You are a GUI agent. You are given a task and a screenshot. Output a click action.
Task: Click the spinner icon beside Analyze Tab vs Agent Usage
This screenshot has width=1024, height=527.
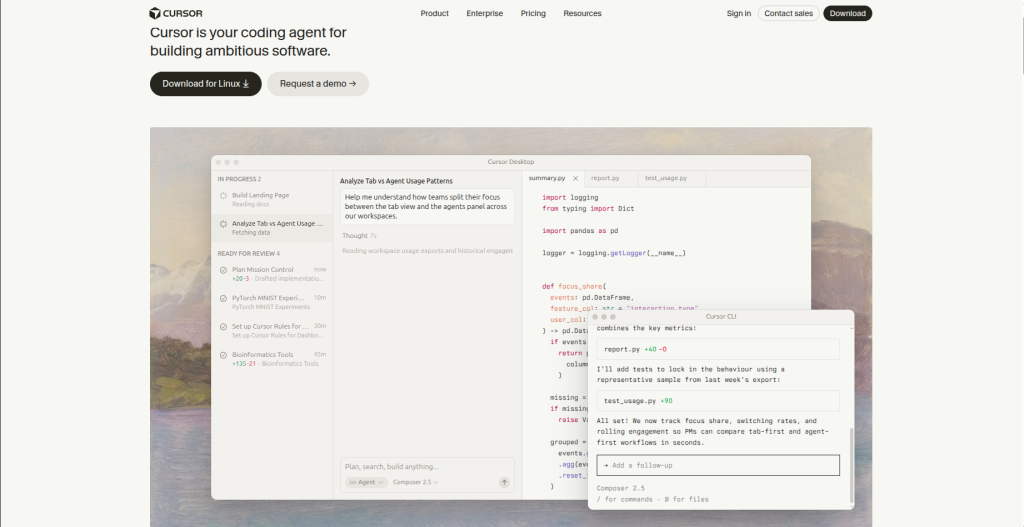coord(223,224)
